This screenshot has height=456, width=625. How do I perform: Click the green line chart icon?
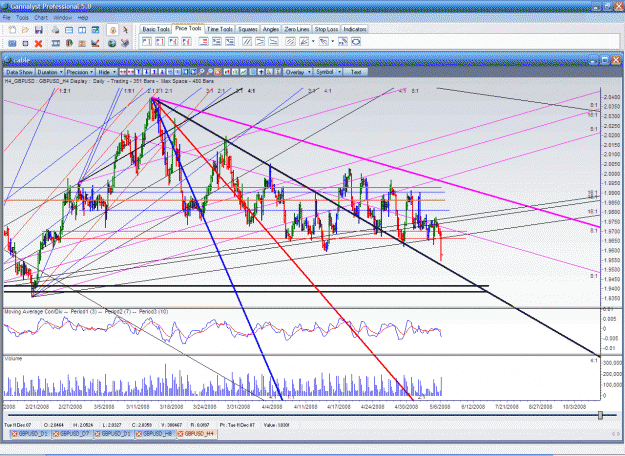243,72
